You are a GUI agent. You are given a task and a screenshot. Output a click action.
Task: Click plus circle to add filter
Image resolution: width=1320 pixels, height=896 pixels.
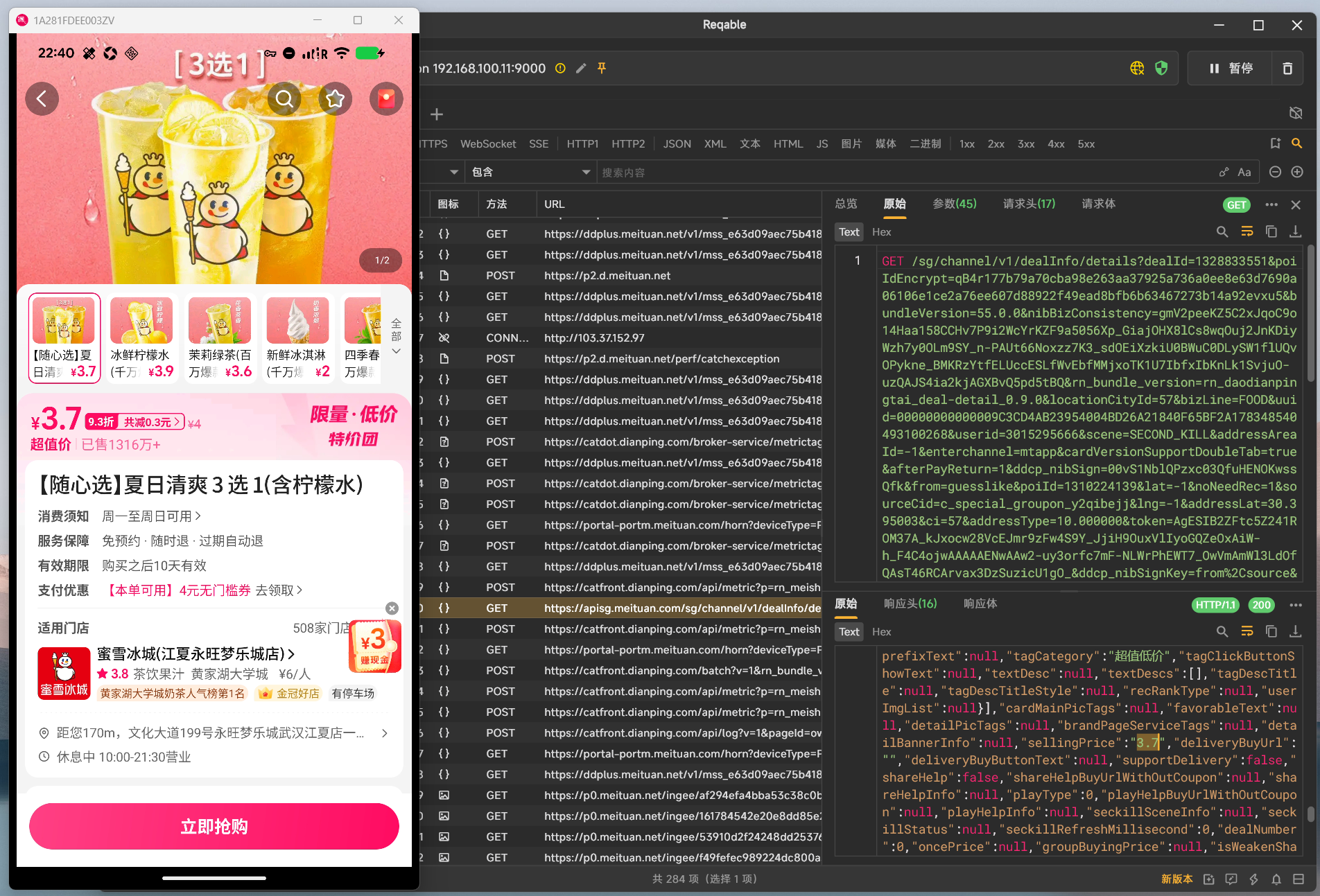(1297, 172)
